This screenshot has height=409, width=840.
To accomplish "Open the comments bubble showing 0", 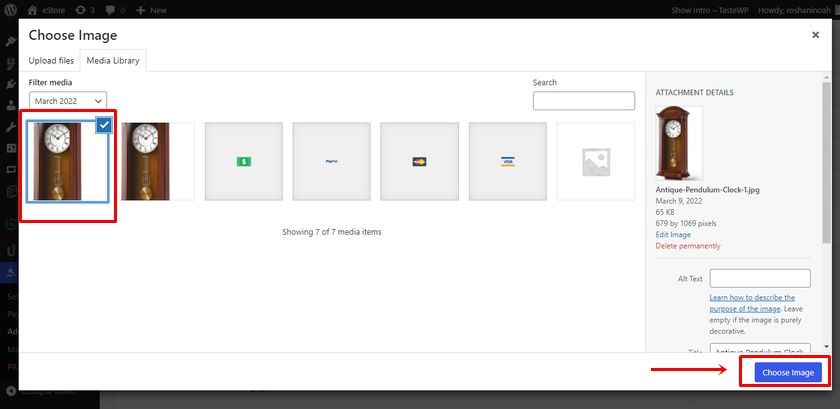I will pos(115,10).
